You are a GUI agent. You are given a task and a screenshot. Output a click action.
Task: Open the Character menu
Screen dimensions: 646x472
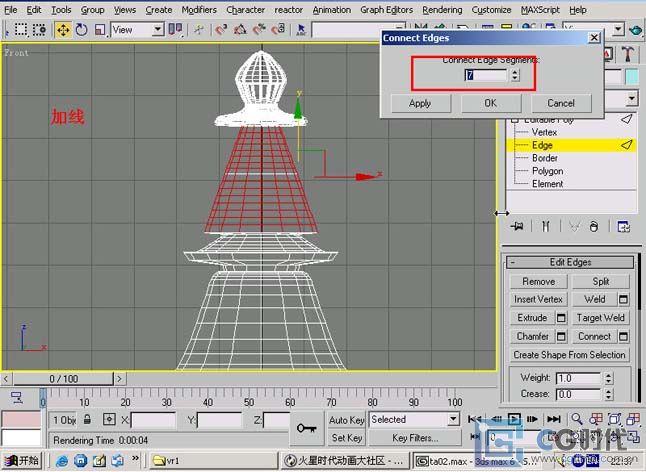pyautogui.click(x=246, y=9)
